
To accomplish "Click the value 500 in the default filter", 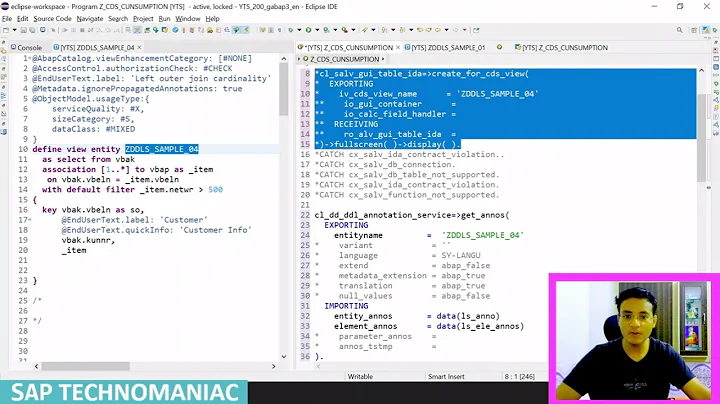I will (x=215, y=190).
